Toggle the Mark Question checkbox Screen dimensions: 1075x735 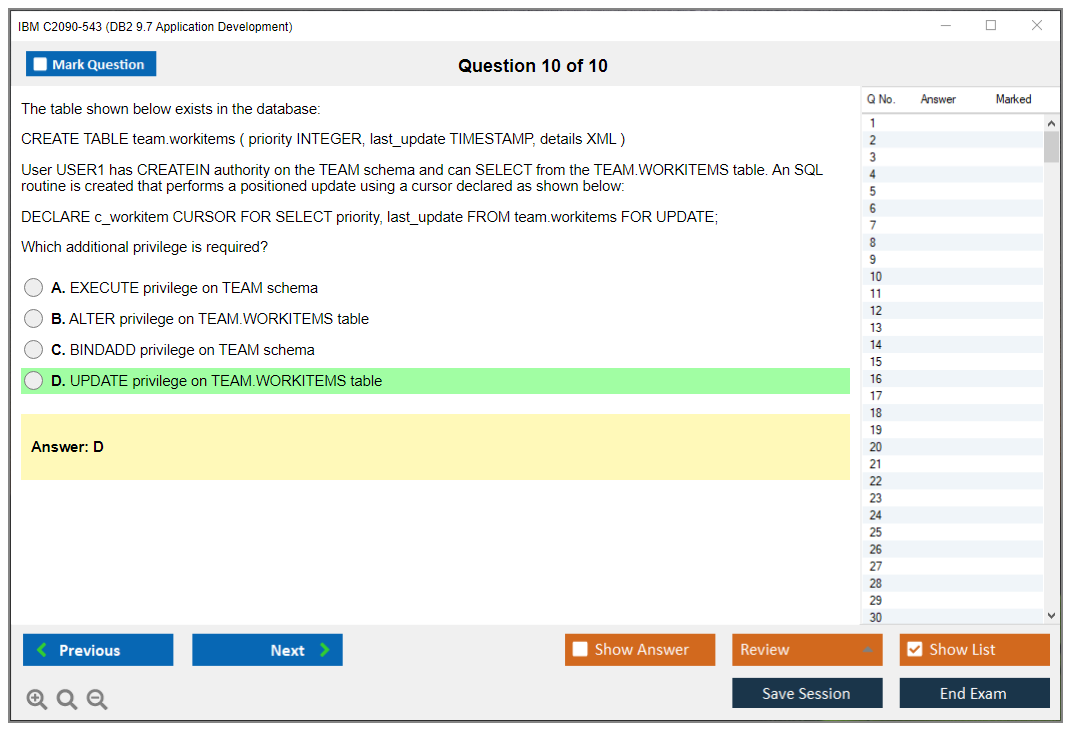(40, 64)
